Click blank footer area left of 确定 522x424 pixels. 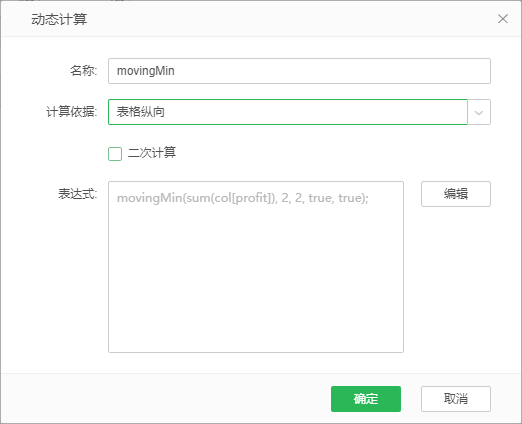167,399
